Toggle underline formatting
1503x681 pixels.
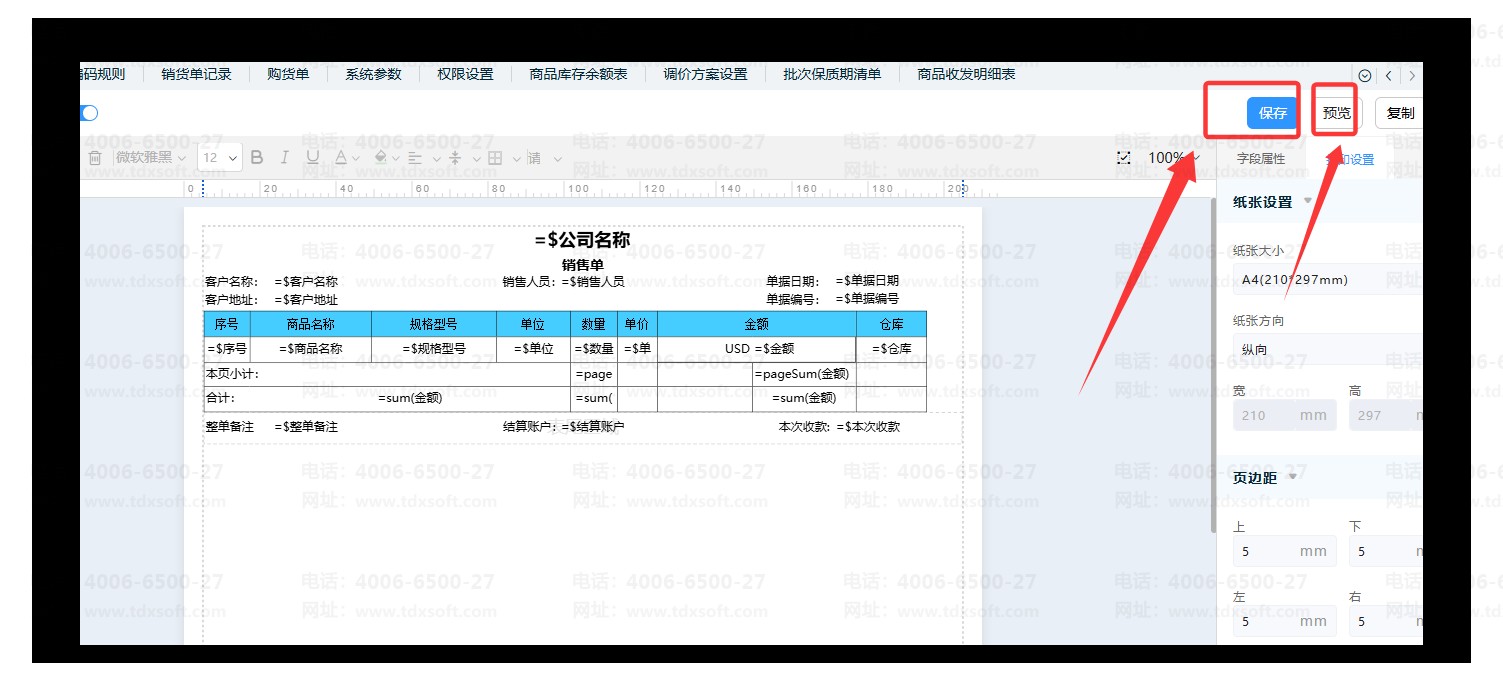(312, 158)
